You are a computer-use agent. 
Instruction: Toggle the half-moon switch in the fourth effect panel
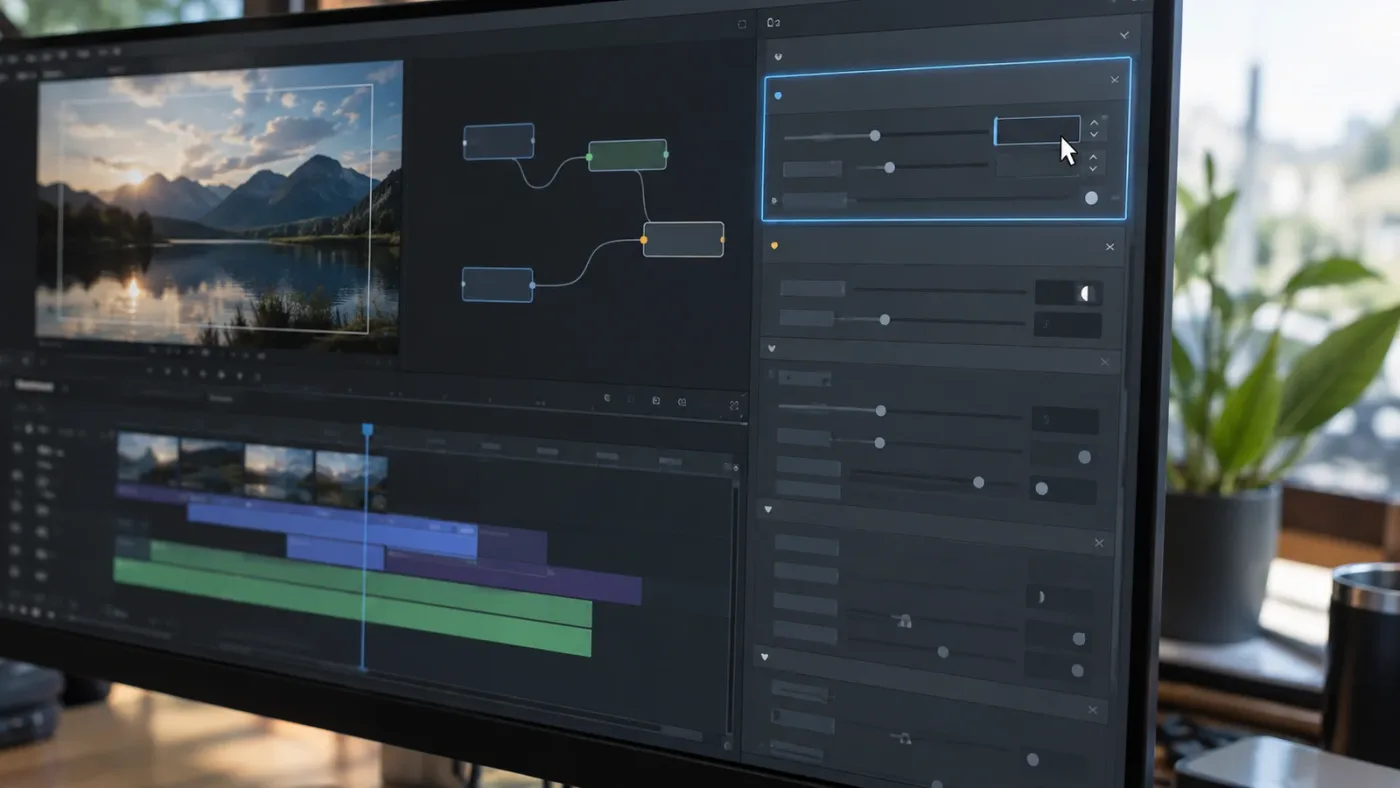pos(1041,597)
